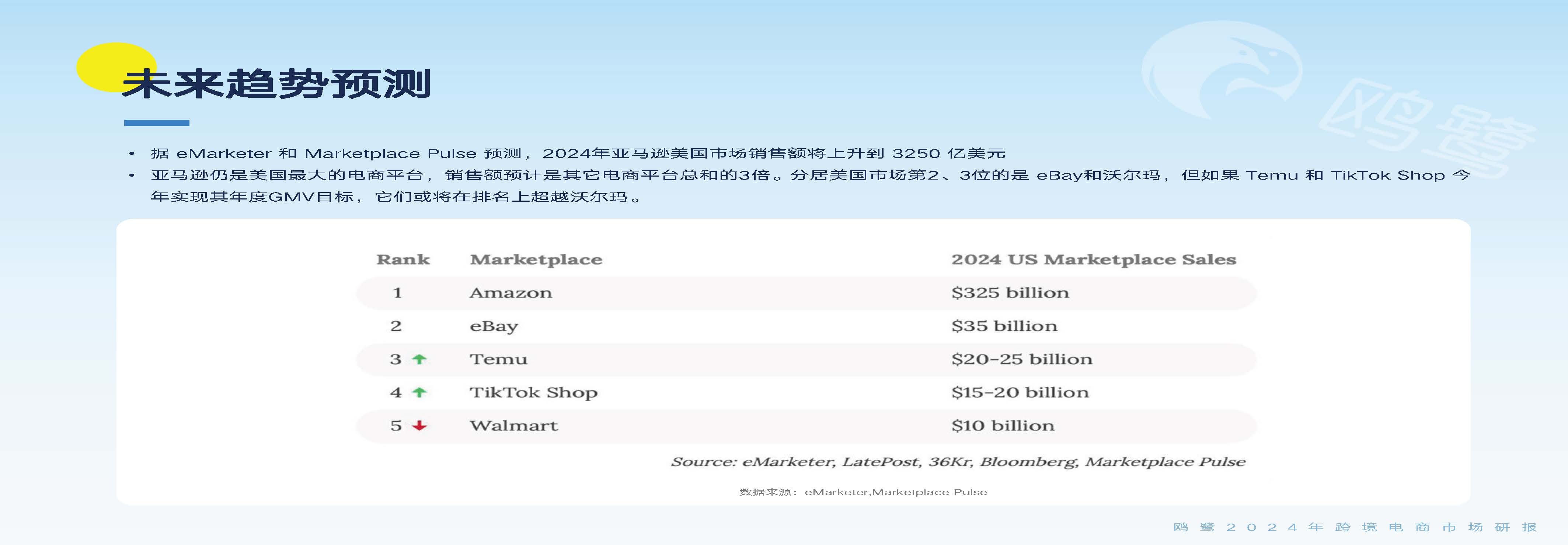Click the green up arrow beside rank 4

pyautogui.click(x=419, y=393)
